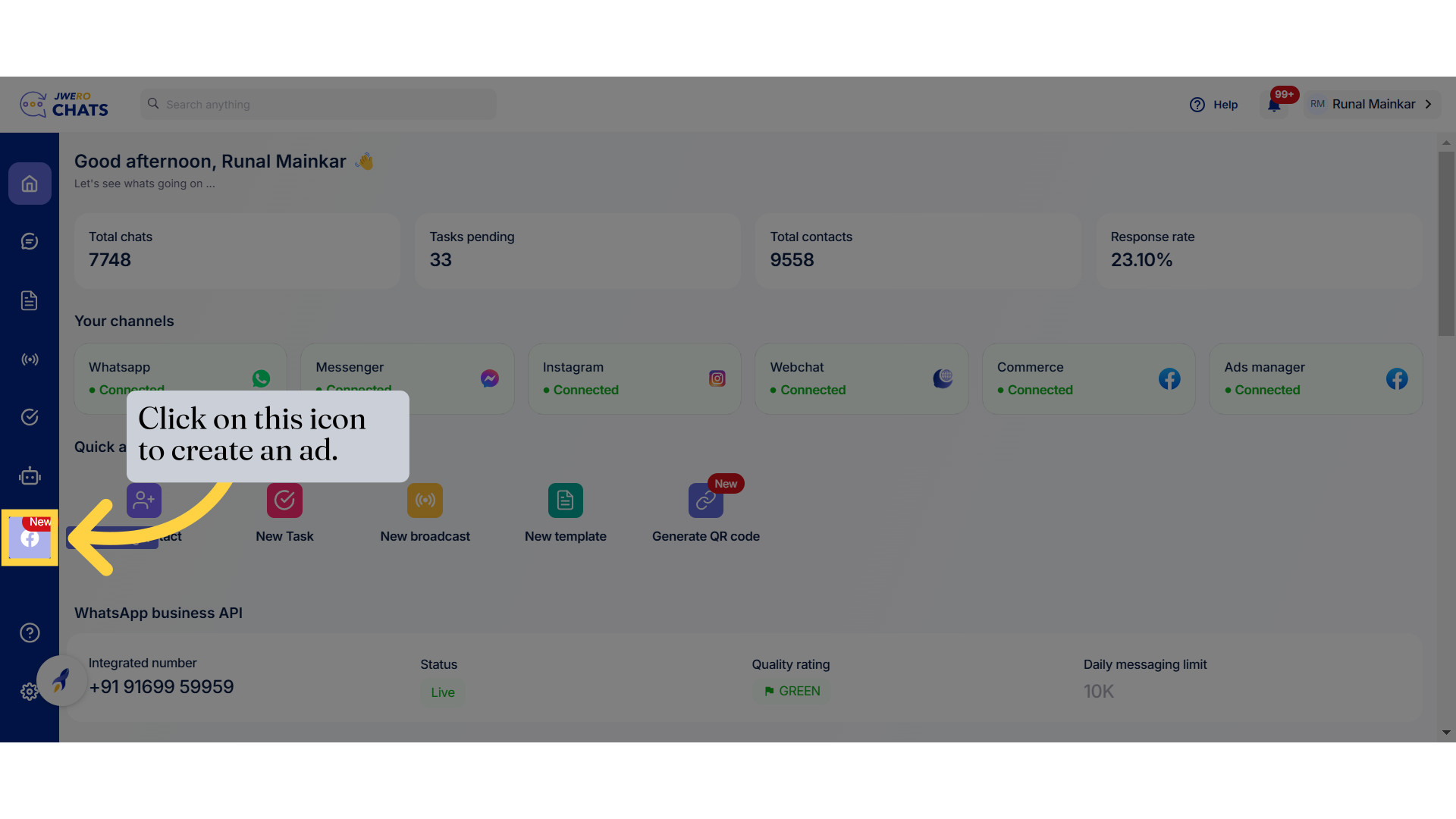This screenshot has height=819, width=1456.
Task: Click the sidebar help question mark icon
Action: (x=30, y=632)
